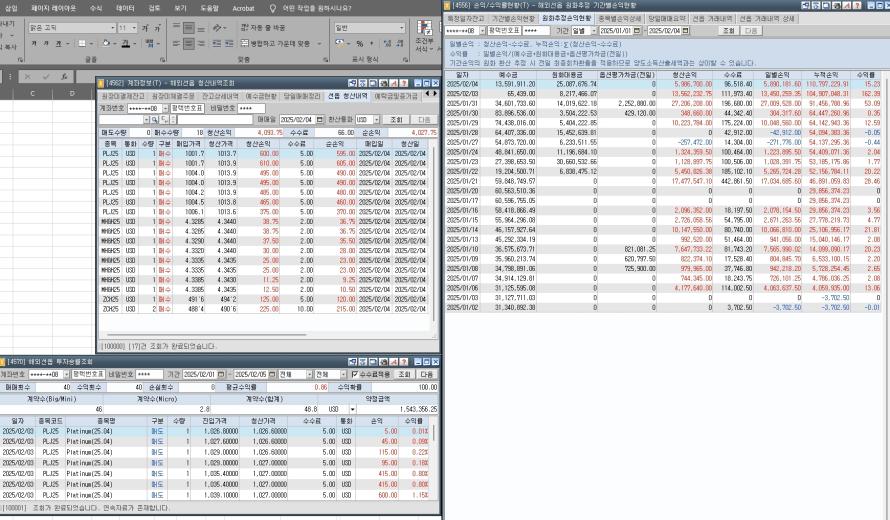Click 다음 button in 4562 window
Viewport: 890px width, 520px height.
(424, 120)
